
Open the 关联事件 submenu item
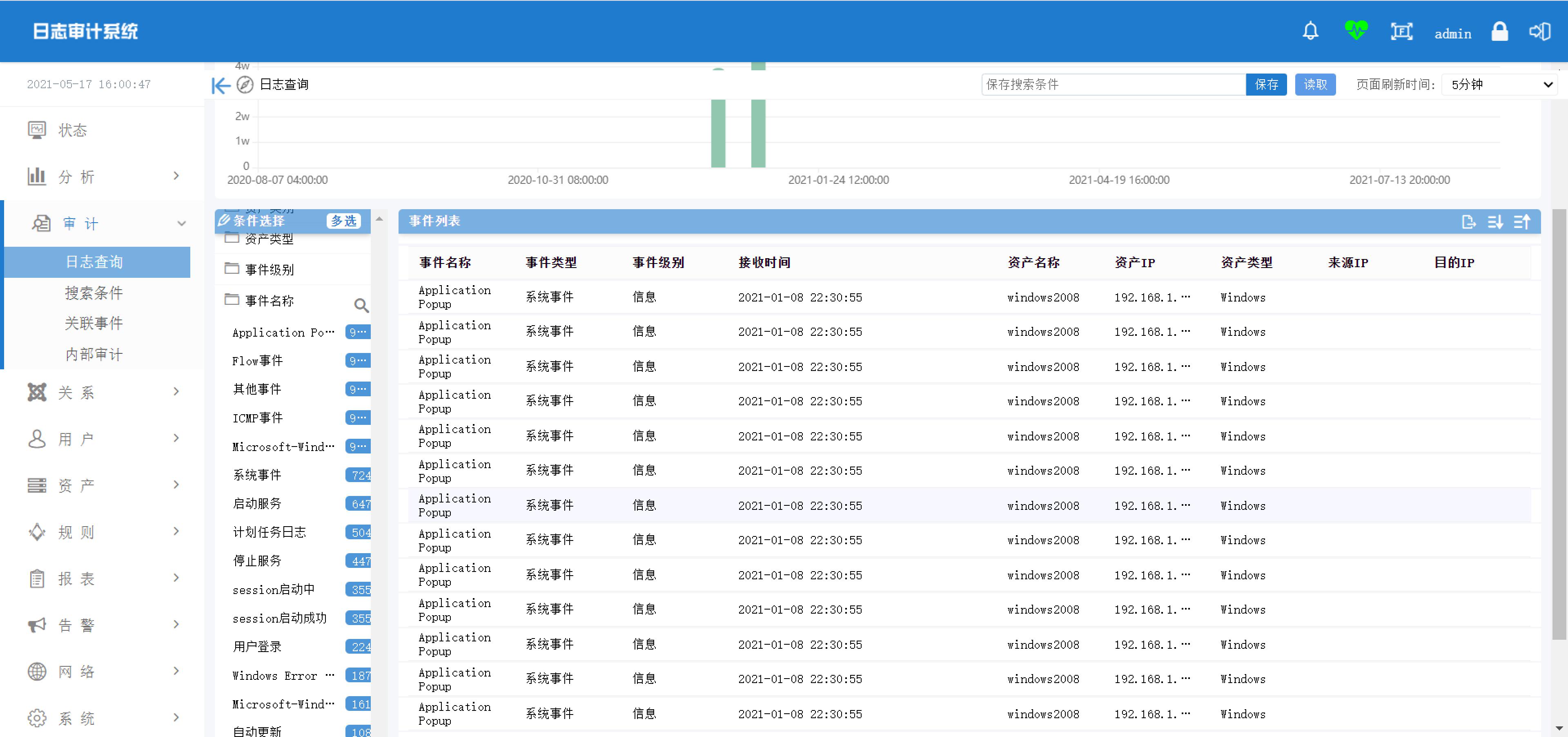click(94, 324)
